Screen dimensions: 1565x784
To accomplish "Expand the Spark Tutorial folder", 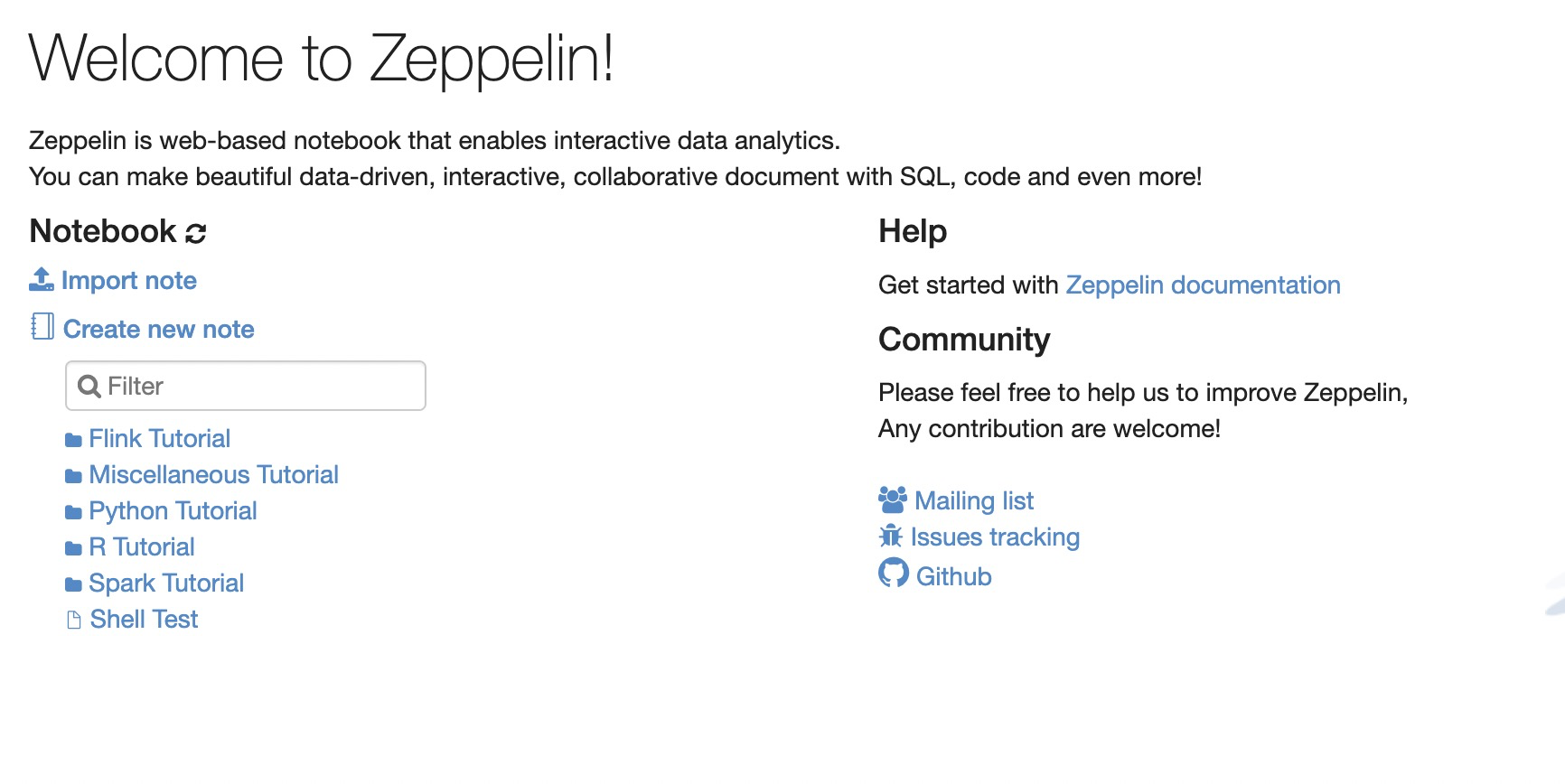I will click(x=166, y=583).
